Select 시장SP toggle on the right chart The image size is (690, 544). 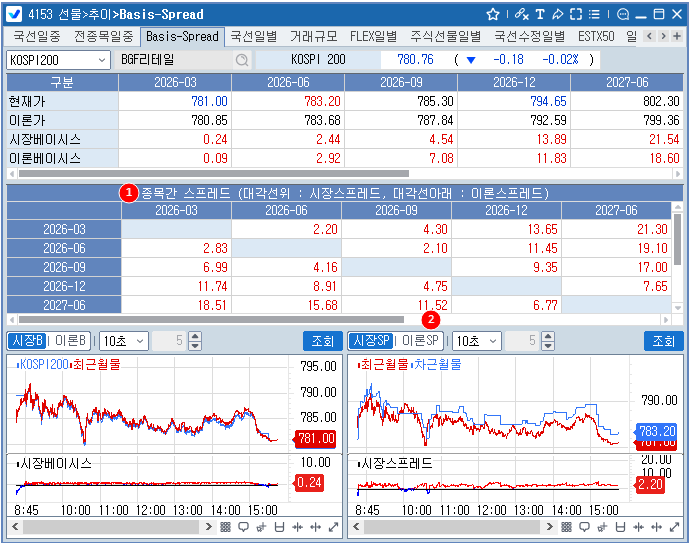[x=372, y=341]
